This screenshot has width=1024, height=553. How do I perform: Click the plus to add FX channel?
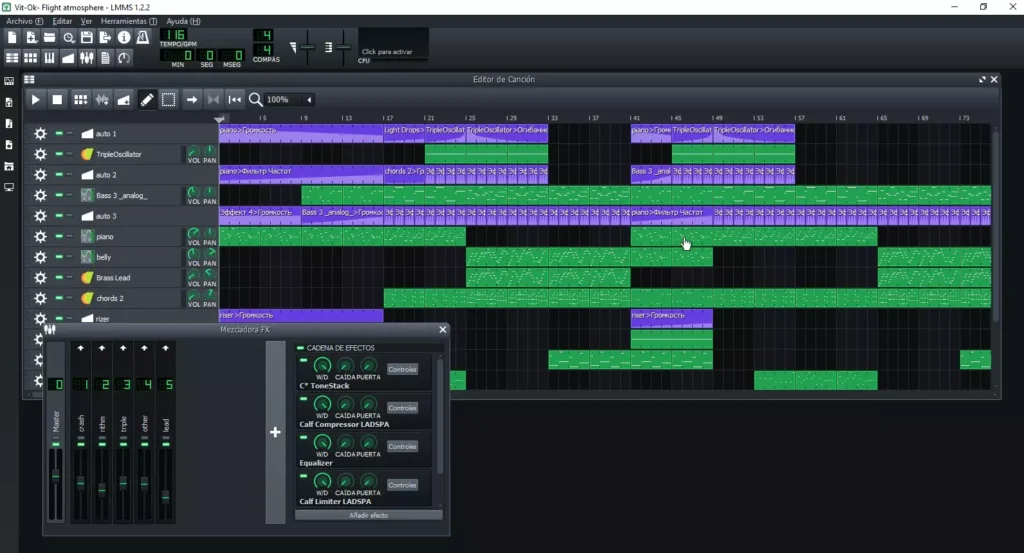coord(275,432)
